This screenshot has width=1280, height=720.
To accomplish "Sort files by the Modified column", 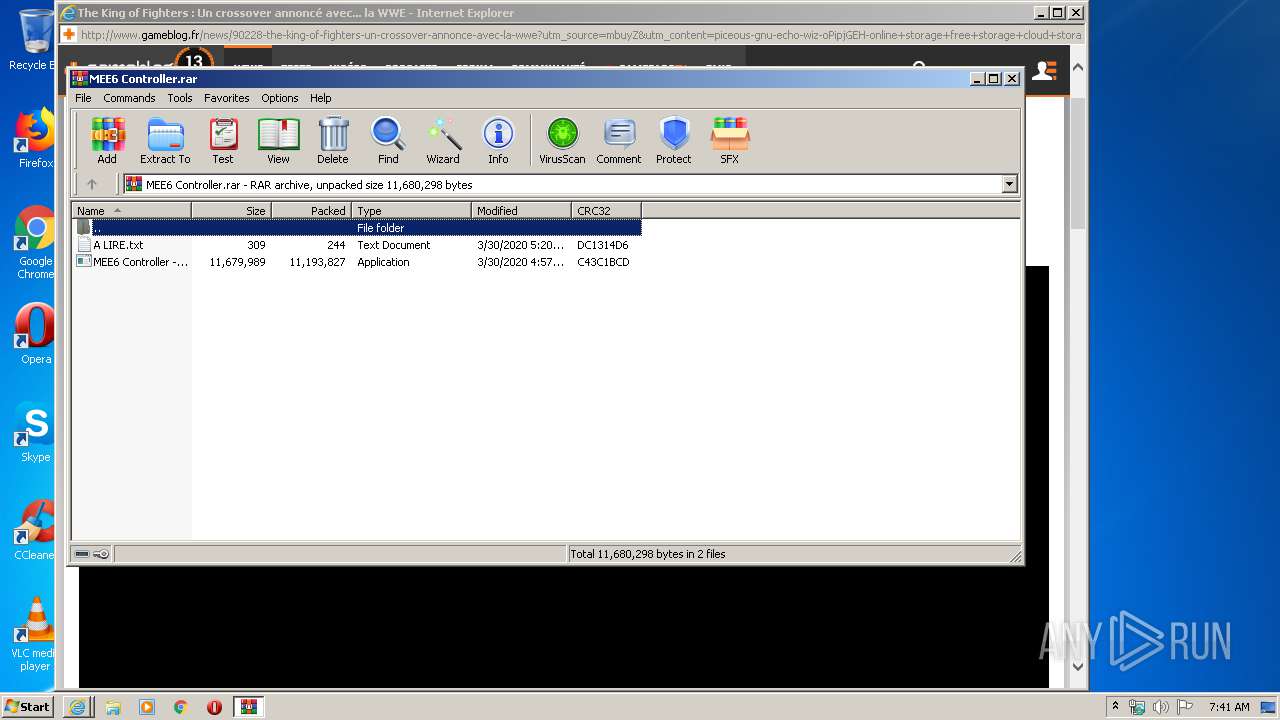I will tap(521, 211).
